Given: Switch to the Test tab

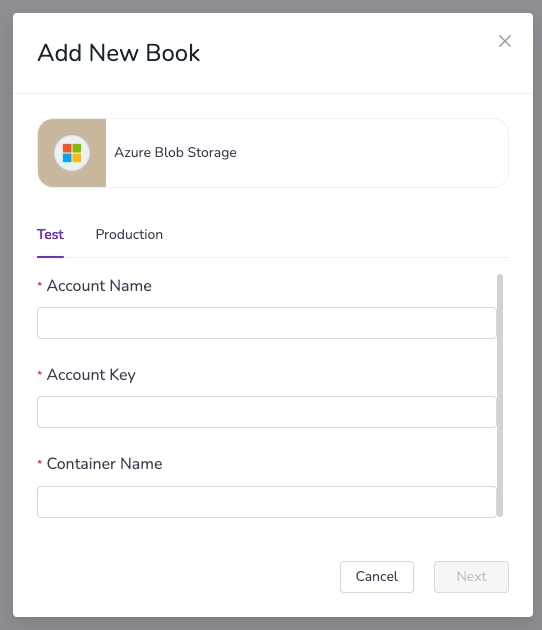Looking at the screenshot, I should pyautogui.click(x=50, y=234).
